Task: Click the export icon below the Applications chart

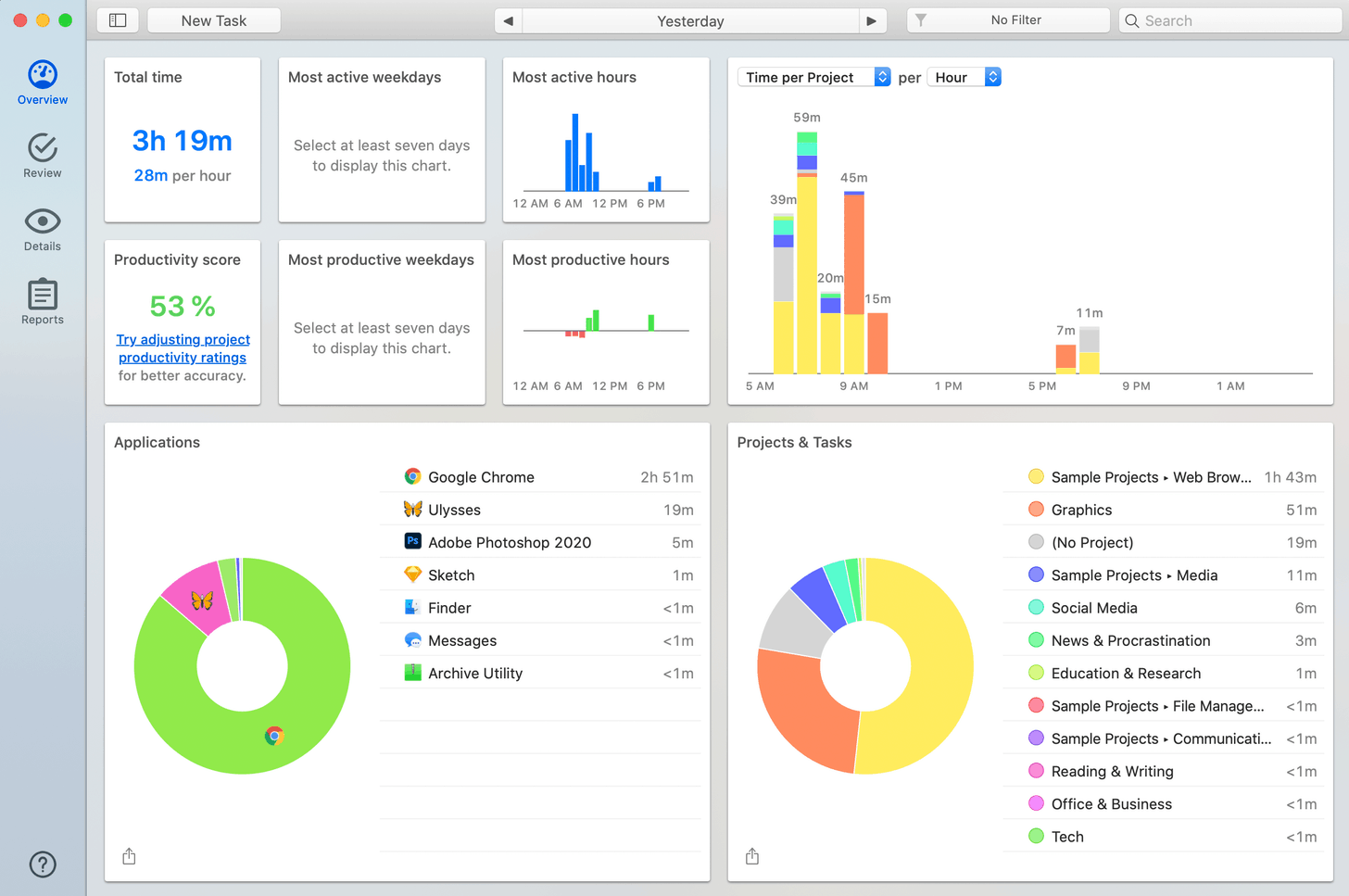Action: [129, 856]
